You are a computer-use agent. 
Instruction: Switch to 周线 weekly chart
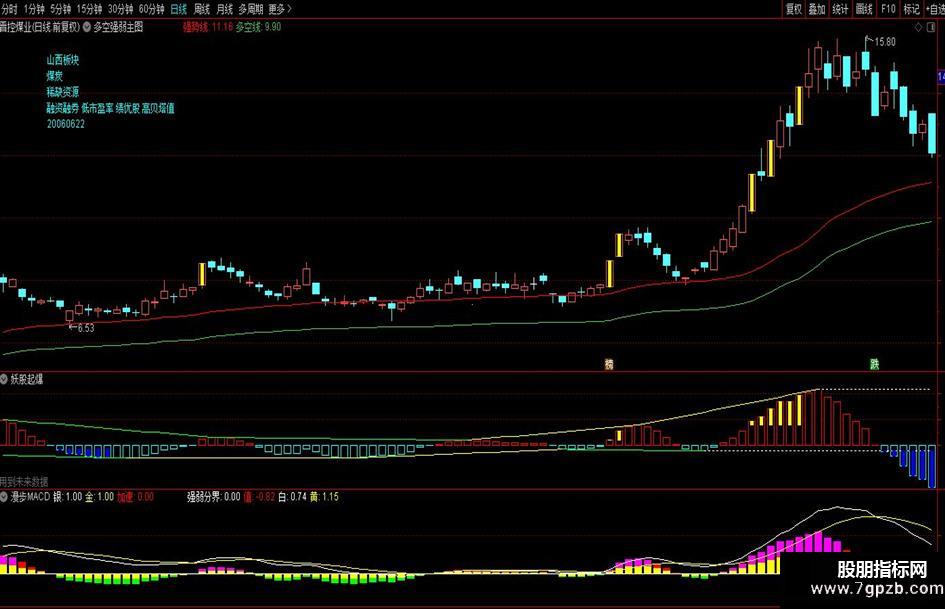point(201,9)
